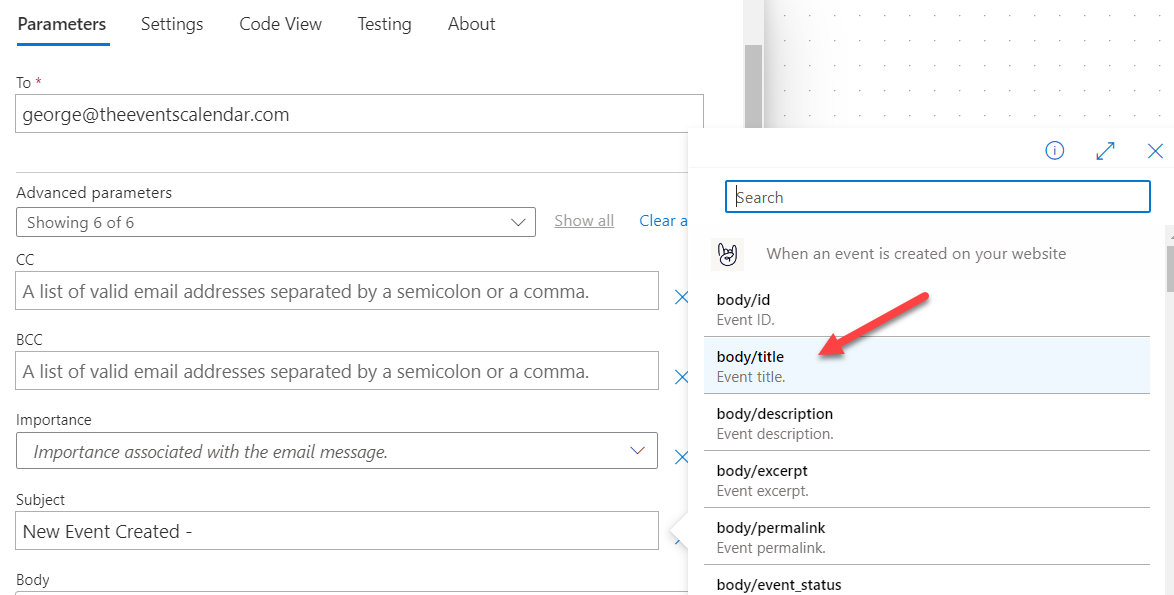Screen dimensions: 1174x595
Task: Expand the dynamic content panel to full size
Action: (1105, 151)
